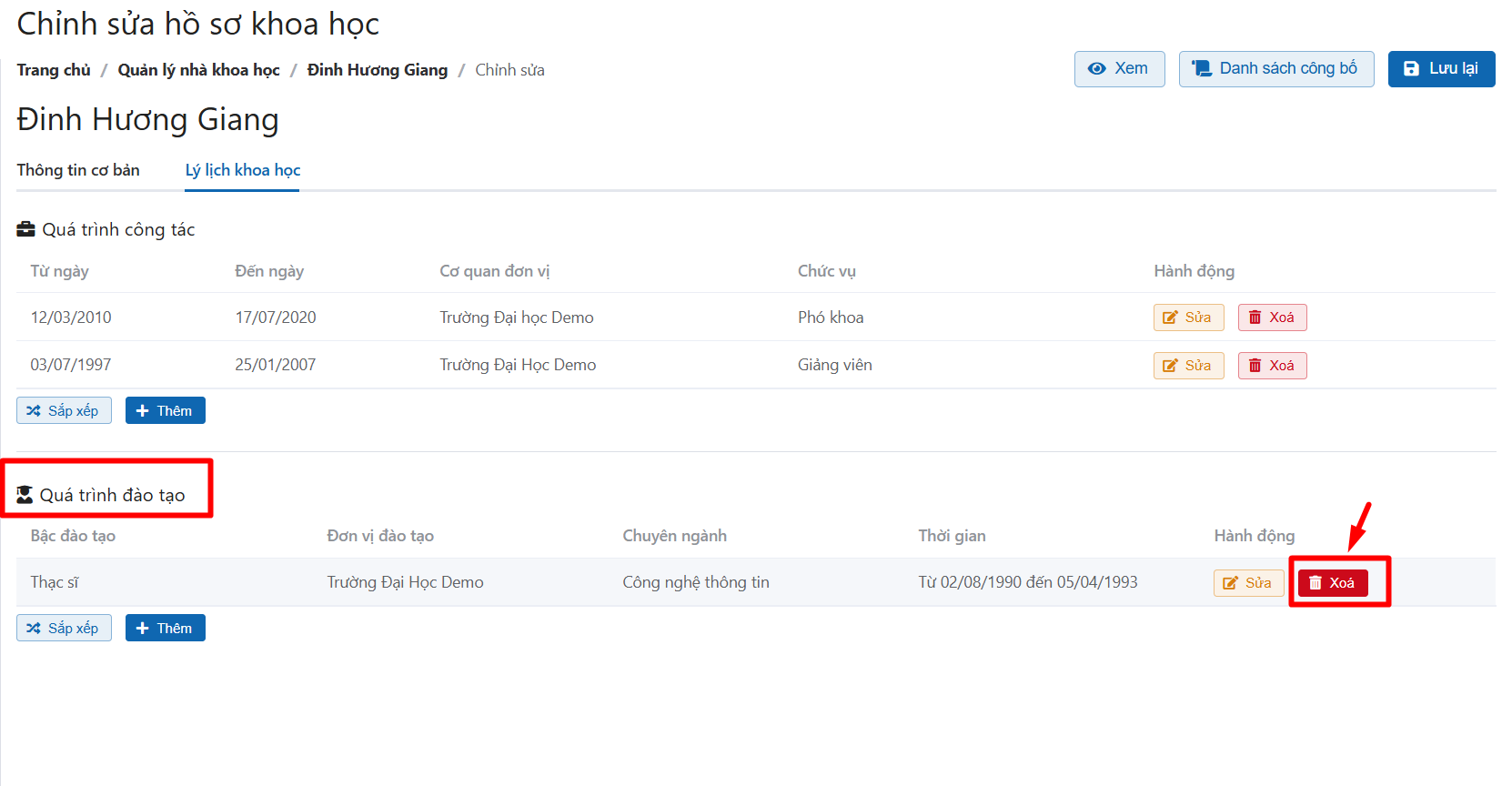
Task: Save profile with Lưu lại button
Action: [x=1441, y=69]
